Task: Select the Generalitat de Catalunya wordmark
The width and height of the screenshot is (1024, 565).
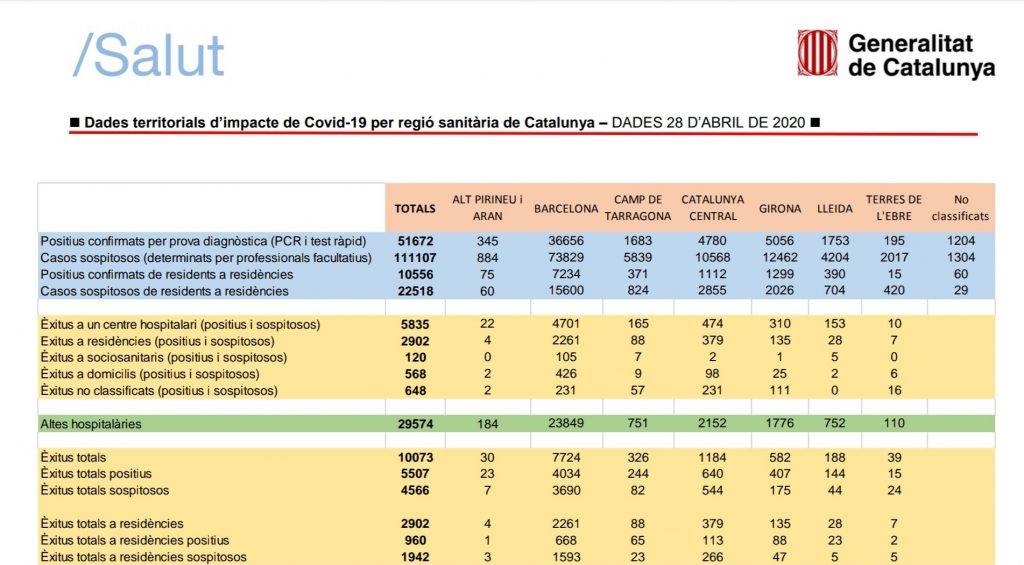Action: (921, 56)
